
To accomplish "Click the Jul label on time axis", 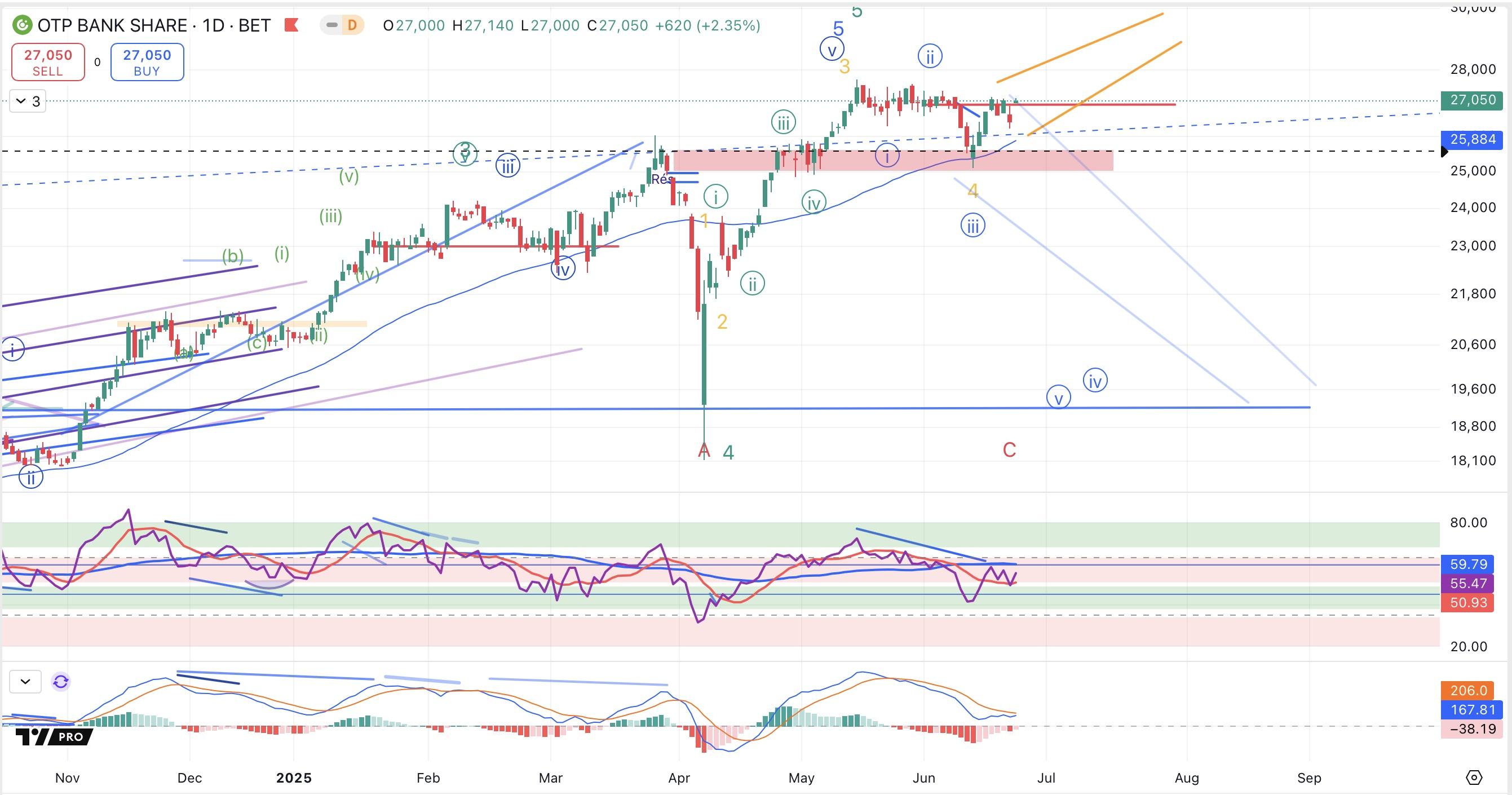I will (1046, 778).
